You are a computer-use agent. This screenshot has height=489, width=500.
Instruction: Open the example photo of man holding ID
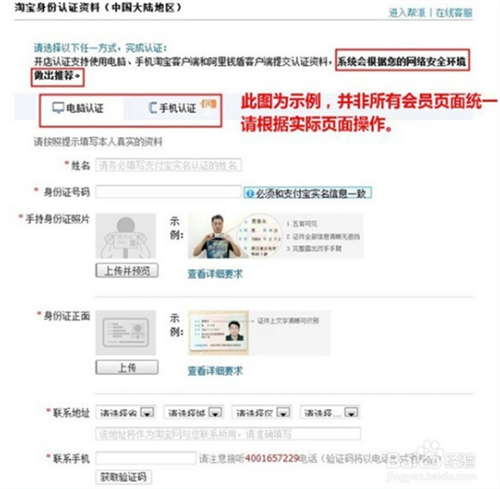(218, 236)
